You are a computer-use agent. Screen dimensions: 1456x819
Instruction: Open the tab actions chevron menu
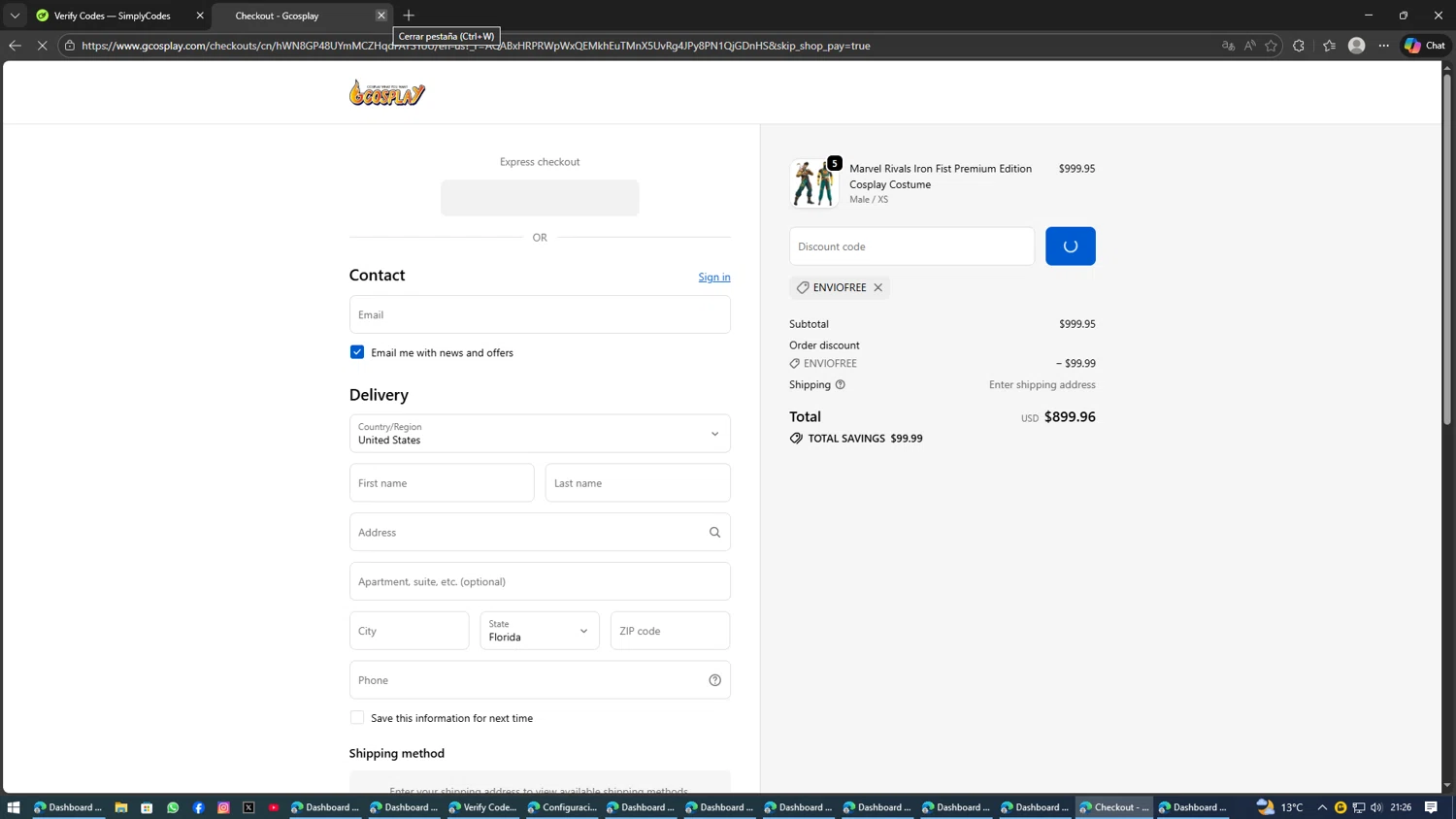15,16
